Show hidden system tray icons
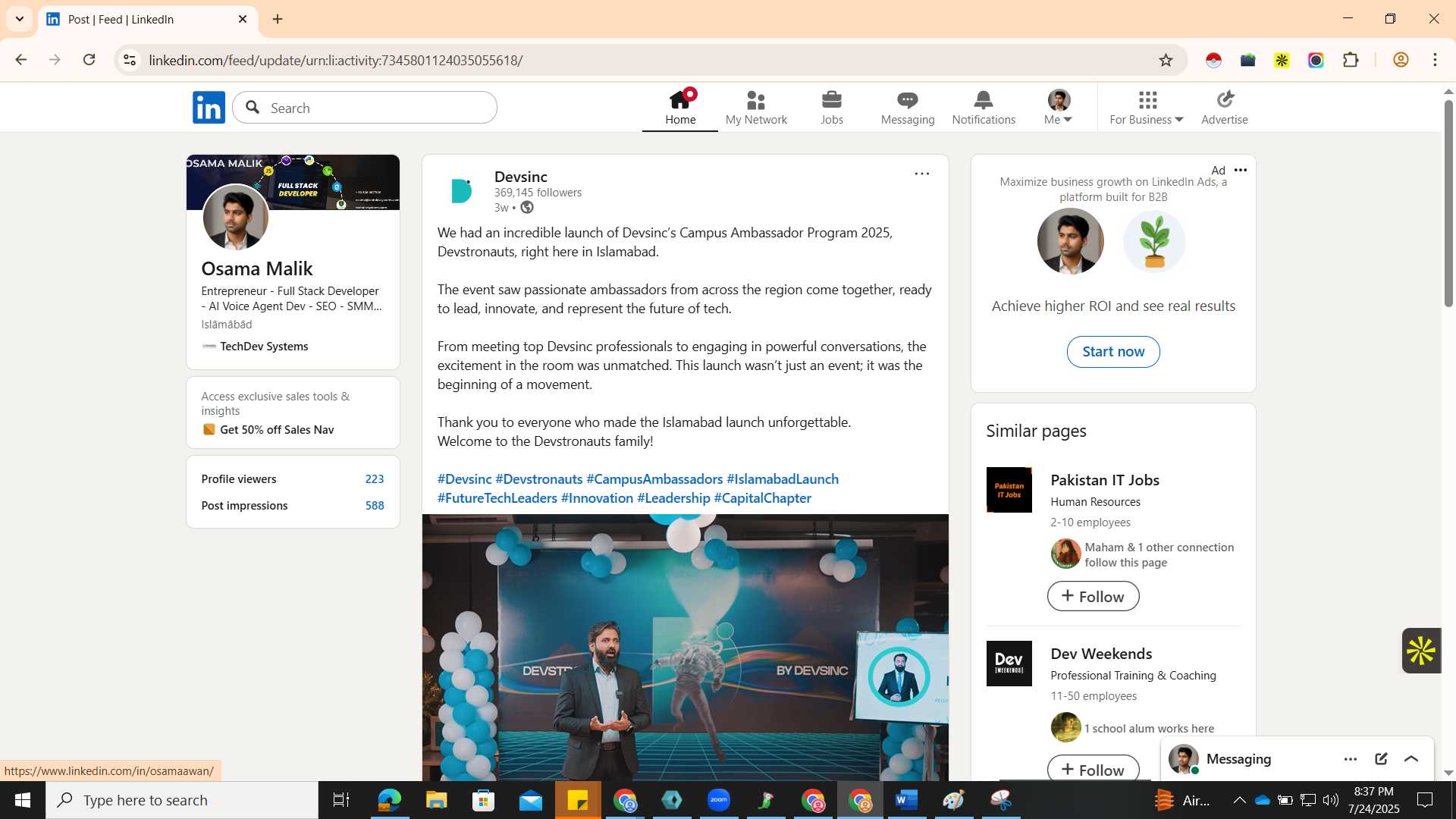1456x819 pixels. coord(1239,800)
